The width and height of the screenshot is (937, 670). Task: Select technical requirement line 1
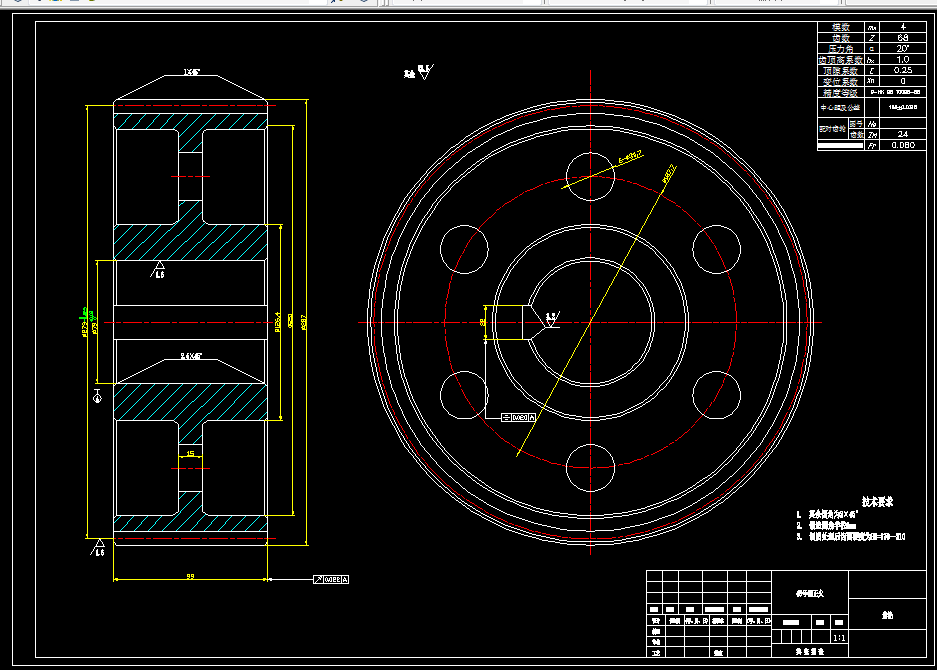coord(828,515)
